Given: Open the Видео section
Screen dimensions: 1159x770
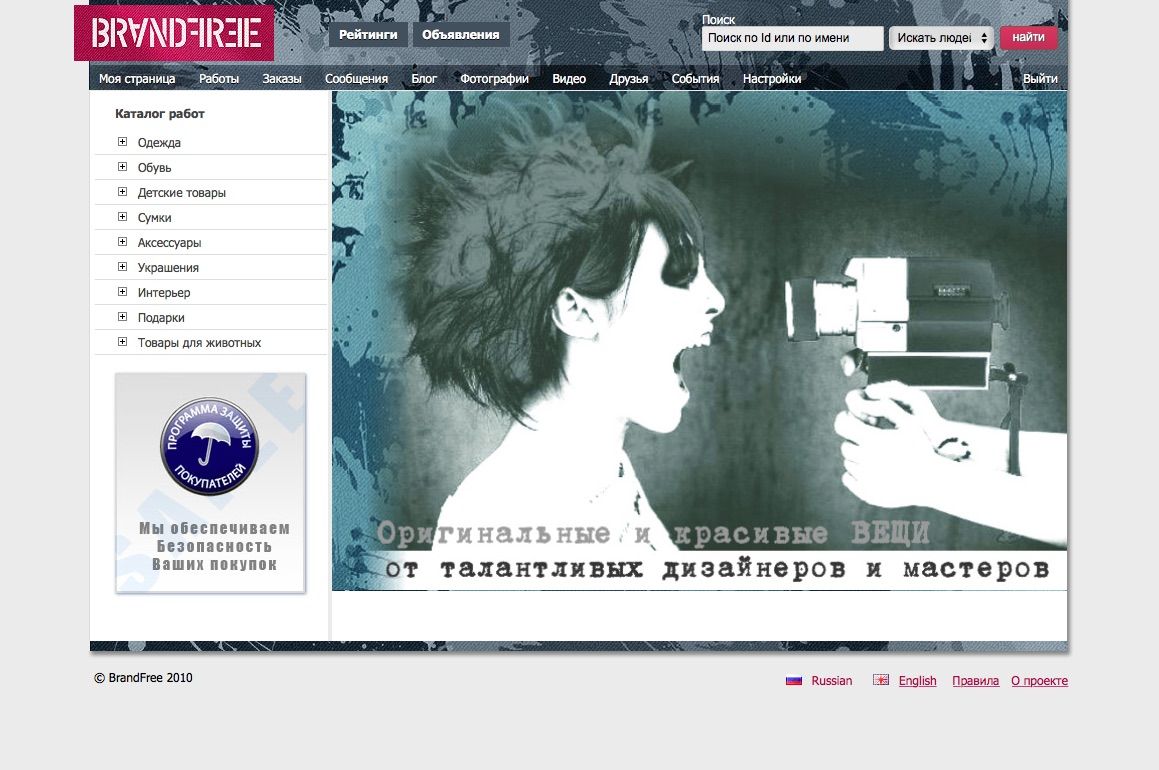Looking at the screenshot, I should click(569, 78).
